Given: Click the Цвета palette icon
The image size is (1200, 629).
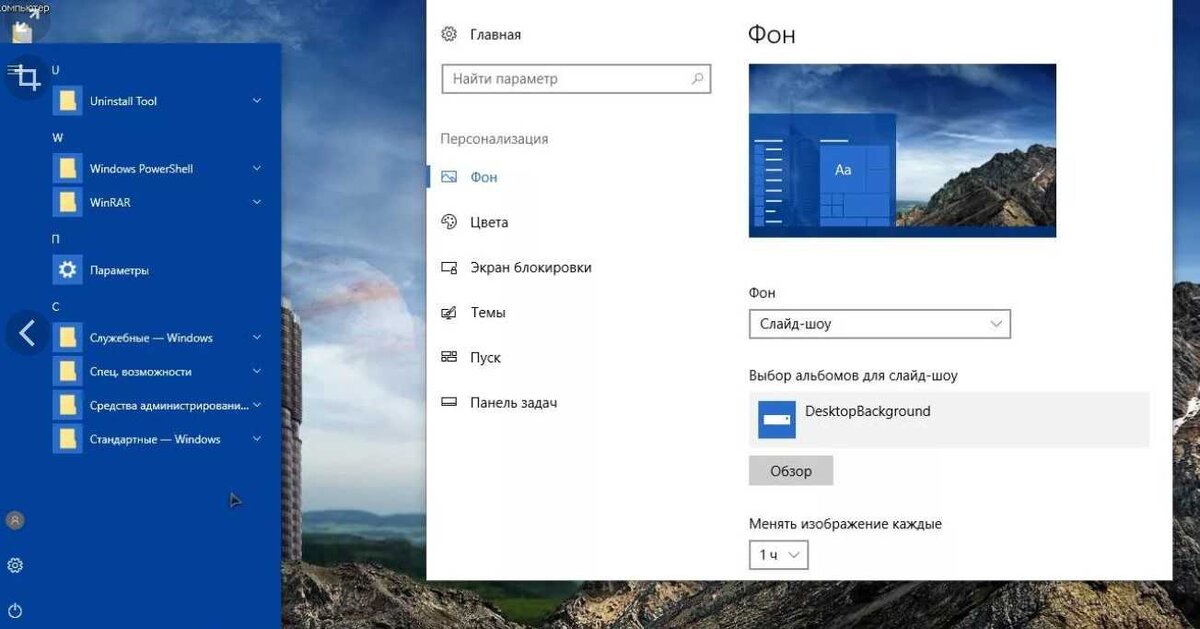Looking at the screenshot, I should [449, 222].
